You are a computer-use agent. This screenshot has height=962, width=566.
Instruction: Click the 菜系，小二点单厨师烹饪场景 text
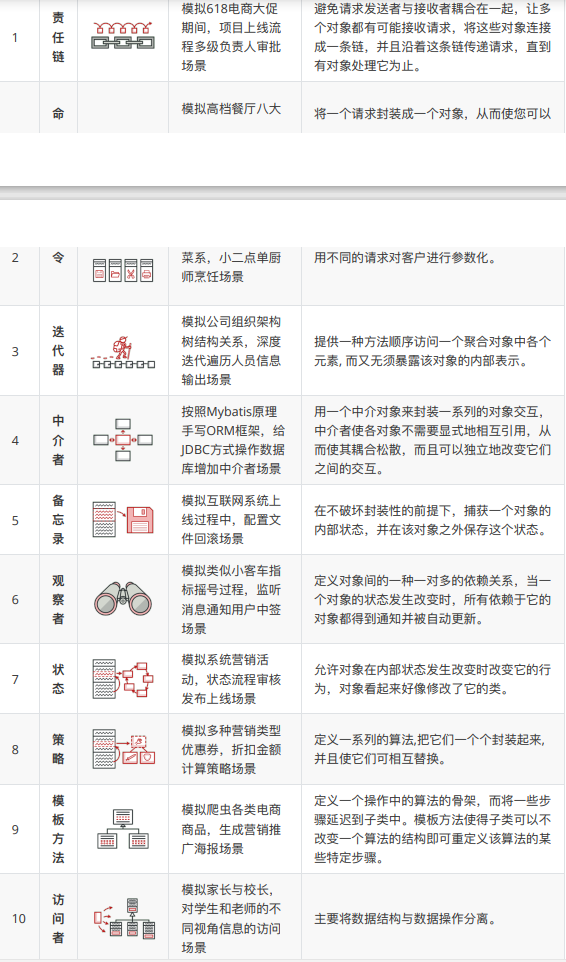[x=231, y=267]
